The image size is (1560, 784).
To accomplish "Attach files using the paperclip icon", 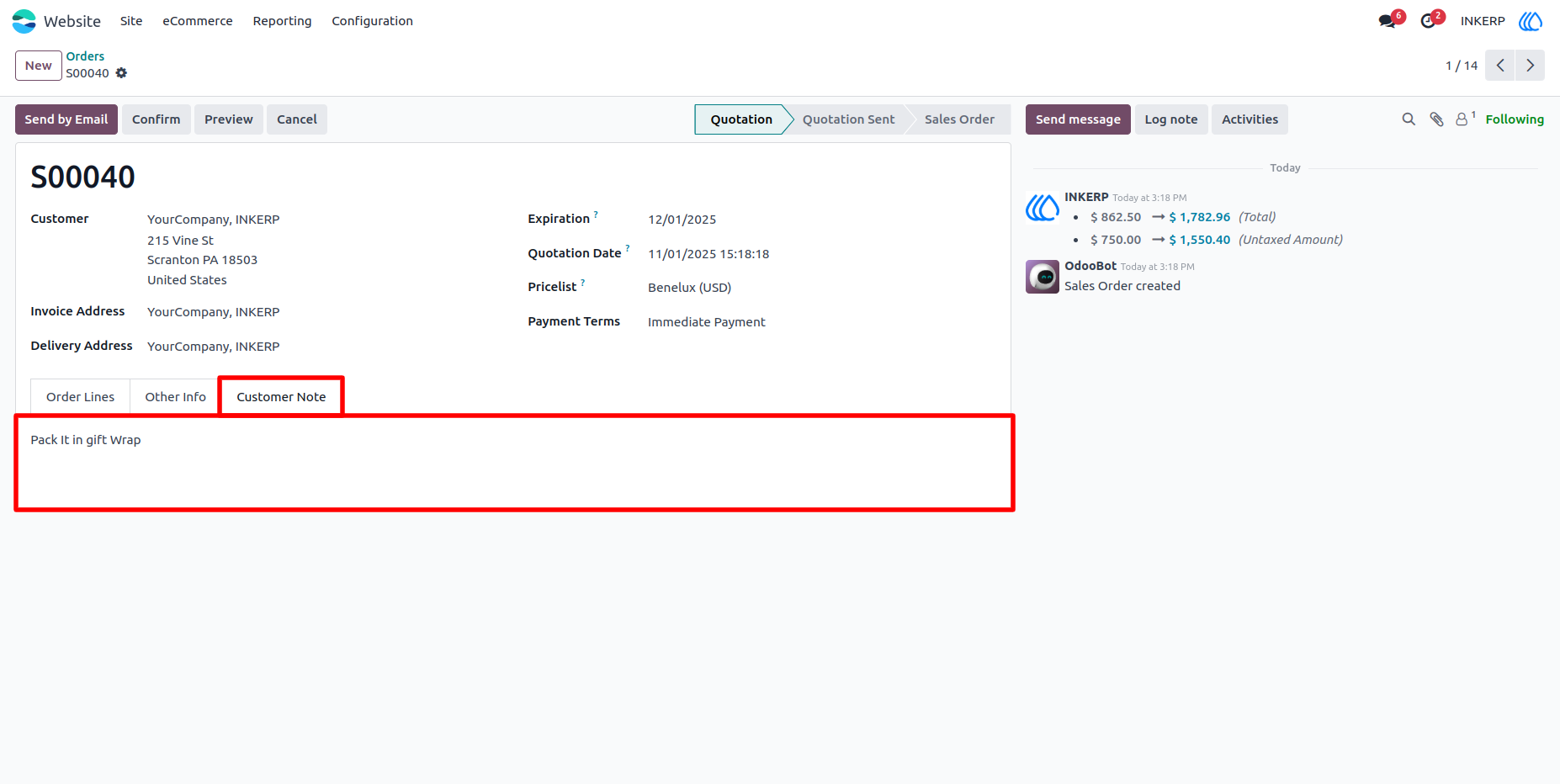I will point(1436,119).
